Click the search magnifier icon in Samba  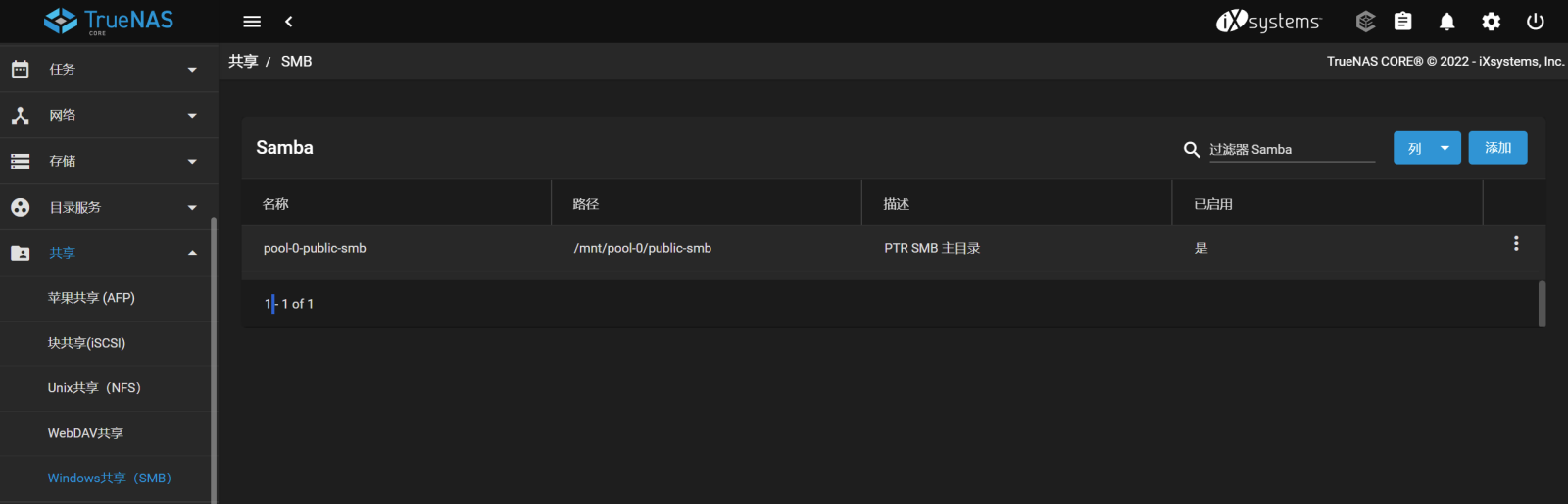tap(1192, 149)
